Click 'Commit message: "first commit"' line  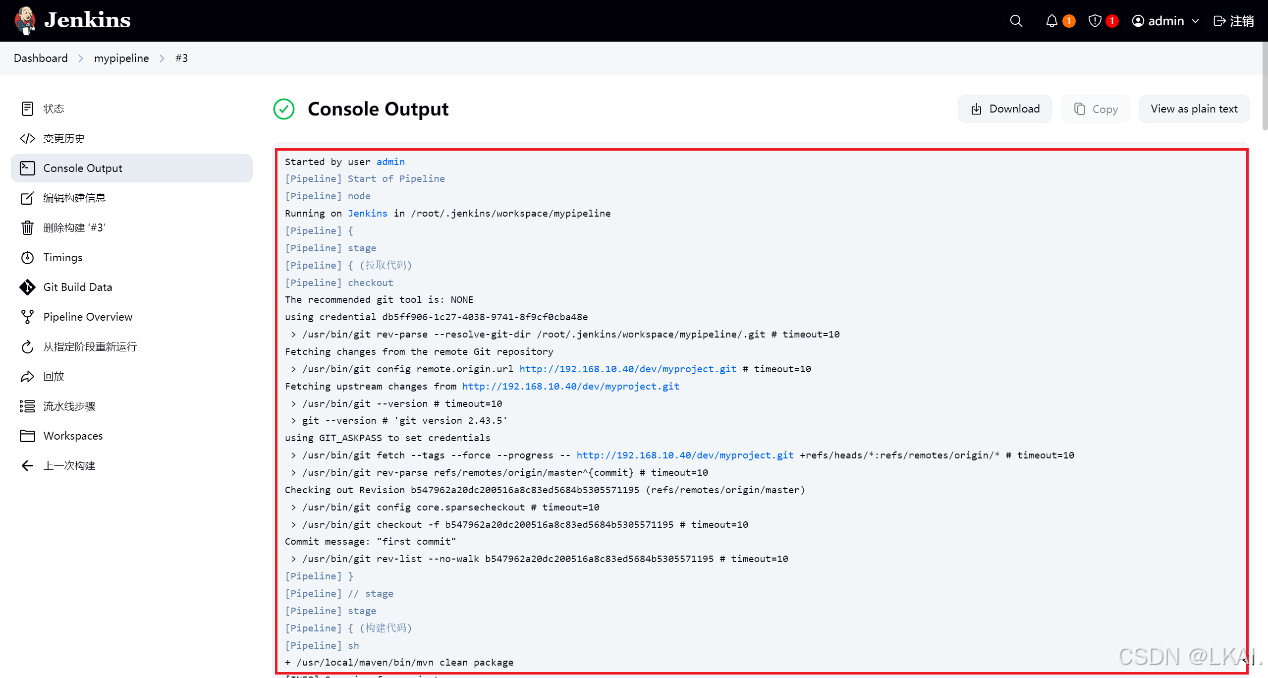371,541
